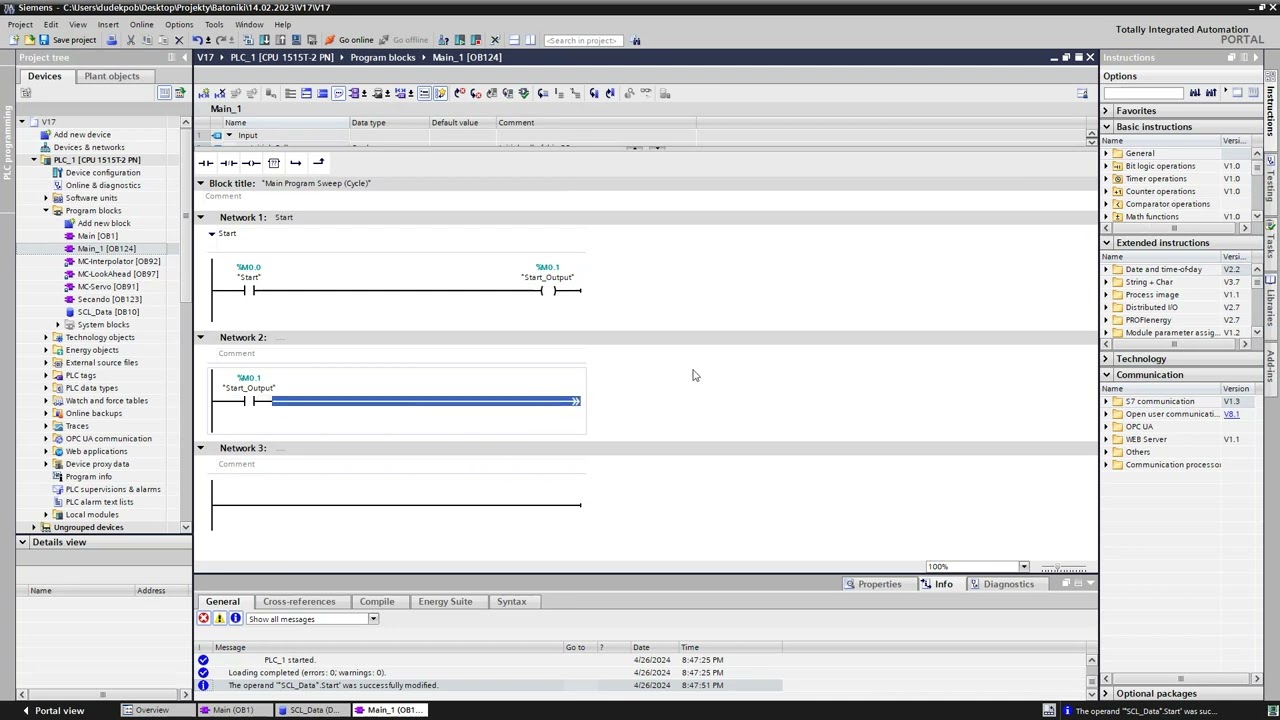
Task: Click Go online
Action: point(349,40)
